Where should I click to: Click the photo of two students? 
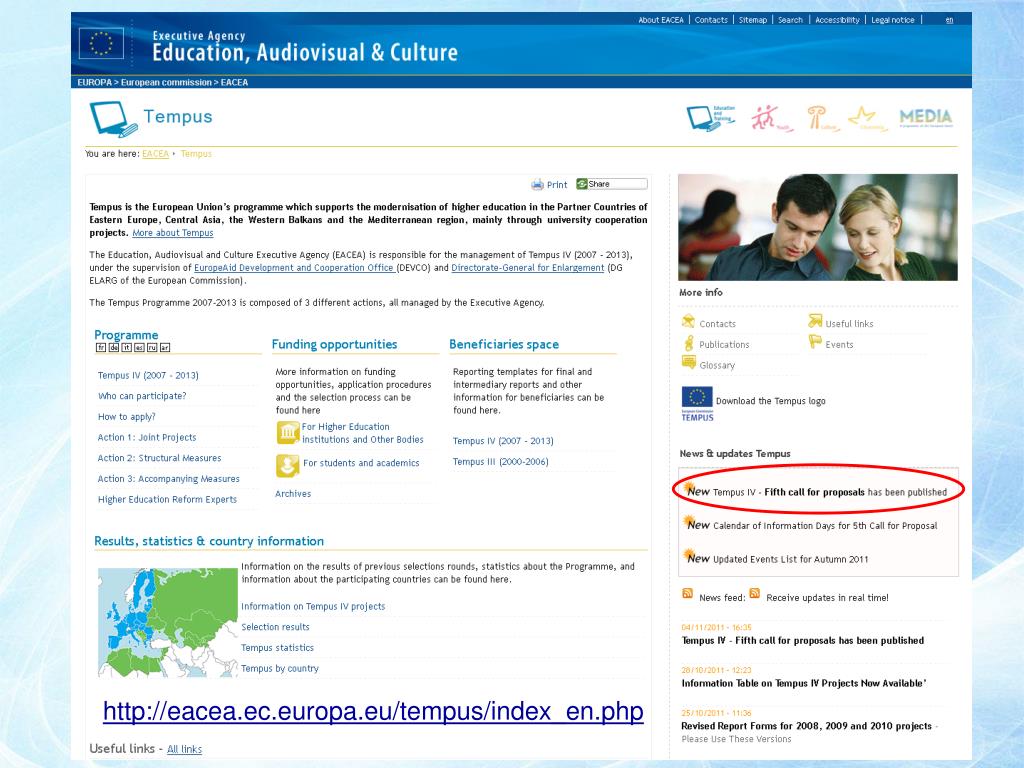pos(818,227)
